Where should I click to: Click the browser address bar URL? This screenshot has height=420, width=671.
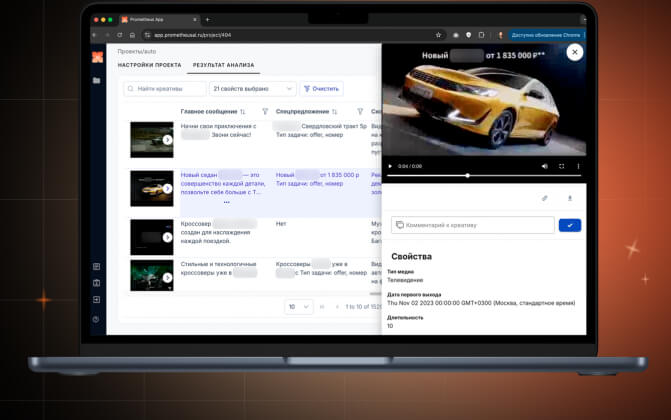193,35
